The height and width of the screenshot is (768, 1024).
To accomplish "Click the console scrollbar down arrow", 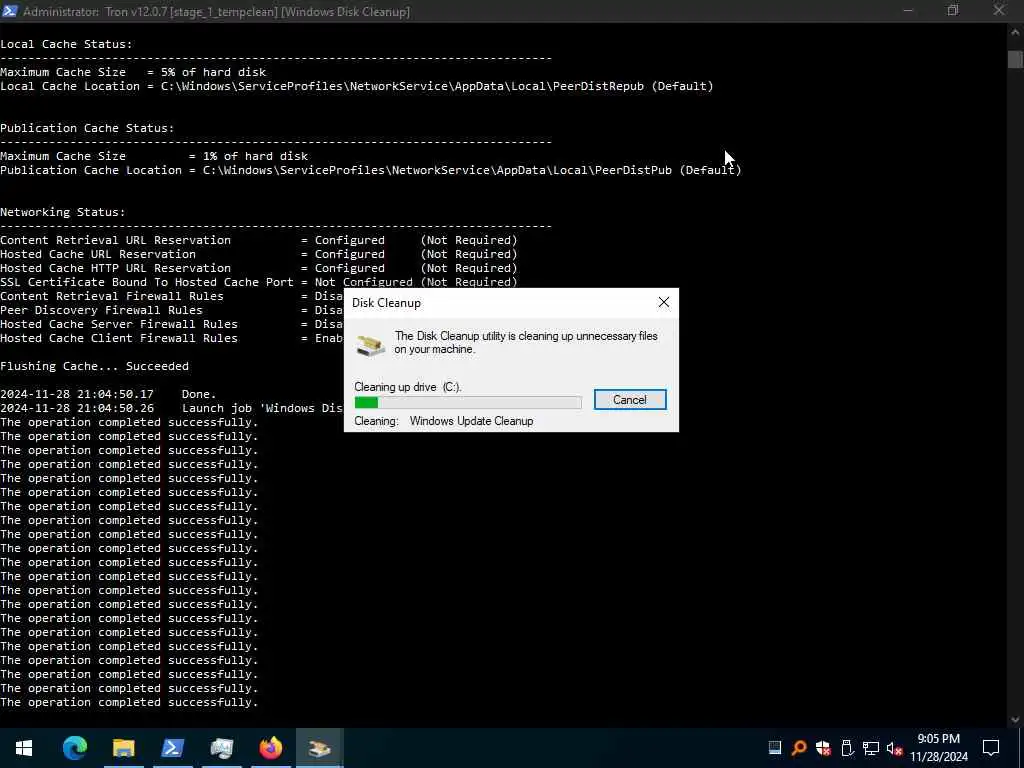I will tap(1015, 719).
